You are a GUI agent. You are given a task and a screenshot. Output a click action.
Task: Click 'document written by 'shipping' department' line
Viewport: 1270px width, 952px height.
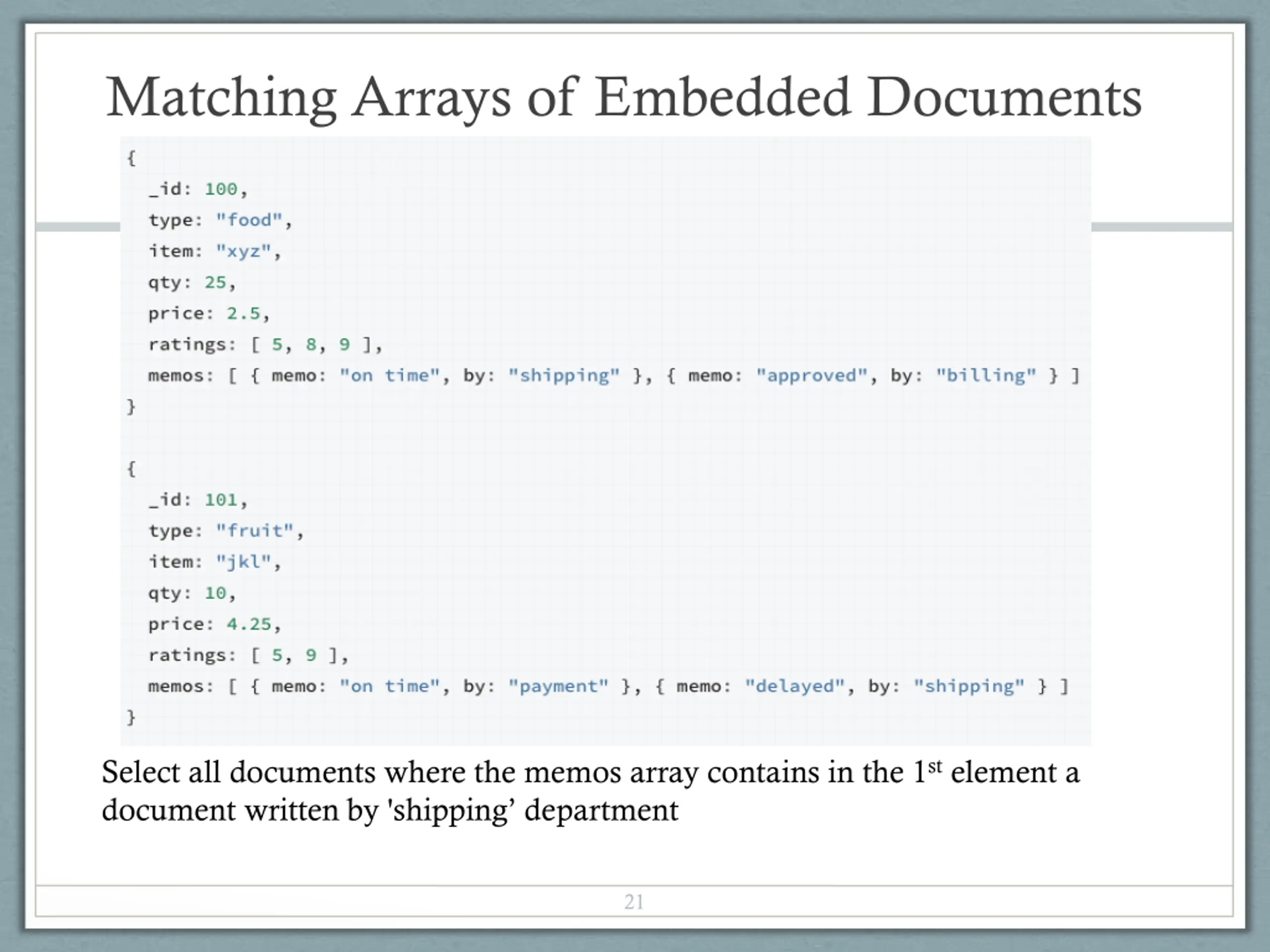[390, 811]
